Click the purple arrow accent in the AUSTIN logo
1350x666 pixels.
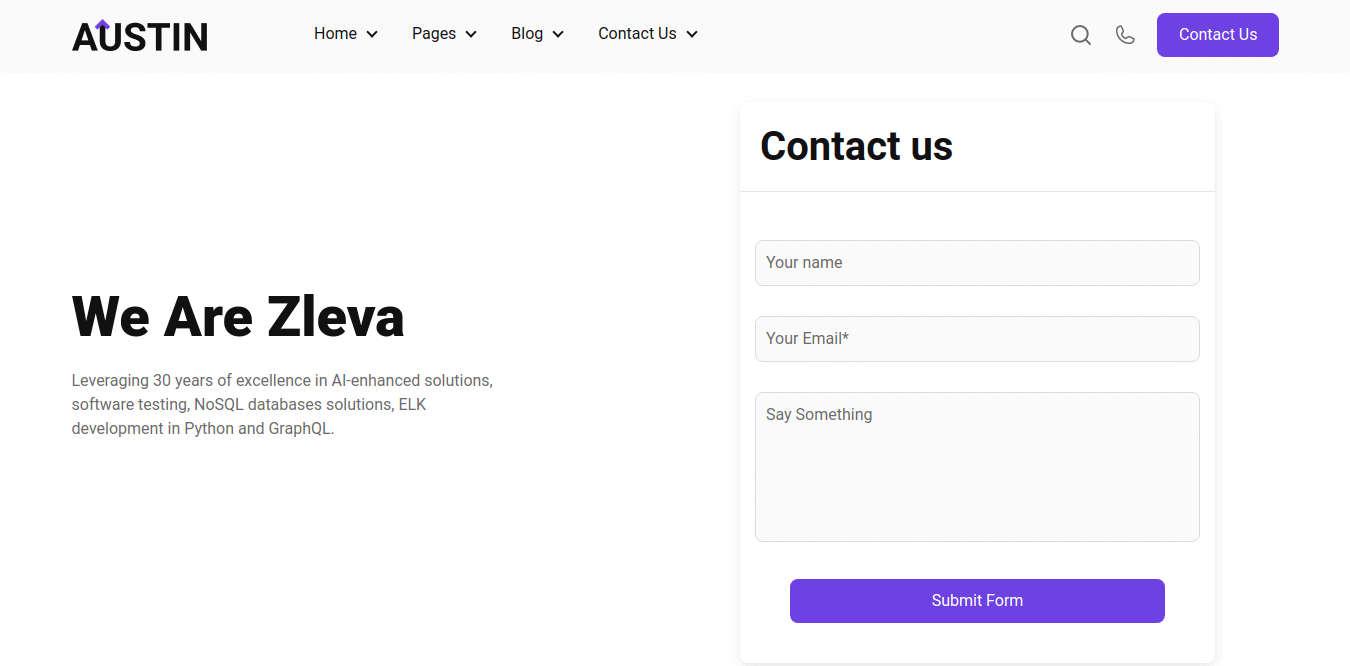click(102, 25)
